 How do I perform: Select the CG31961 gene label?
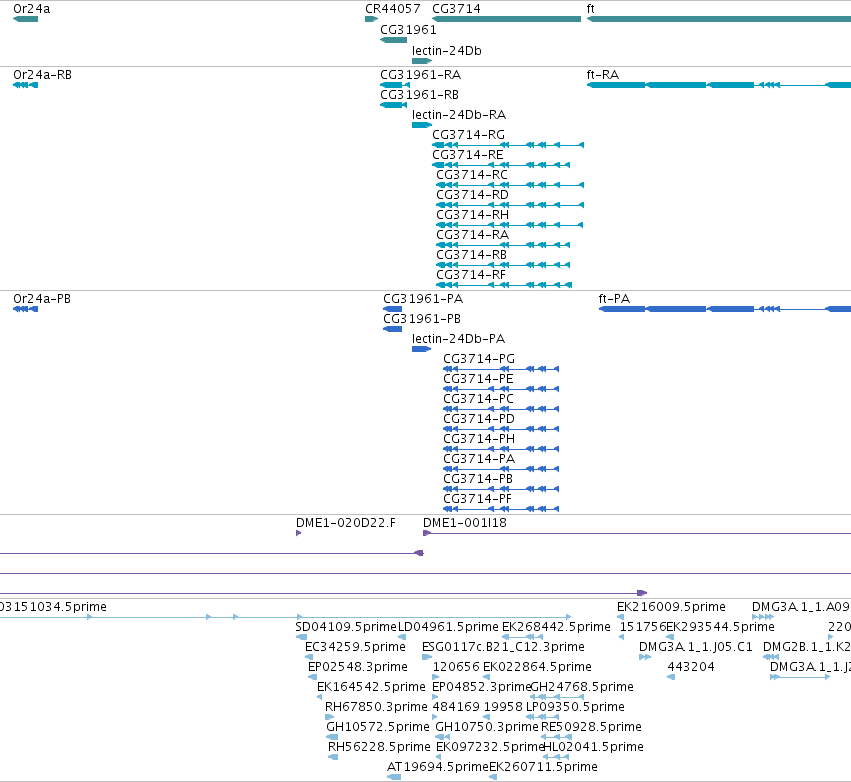[x=408, y=30]
